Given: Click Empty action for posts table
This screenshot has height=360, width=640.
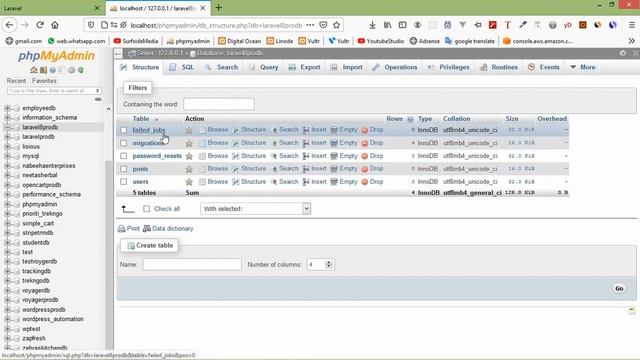Looking at the screenshot, I should [x=344, y=169].
